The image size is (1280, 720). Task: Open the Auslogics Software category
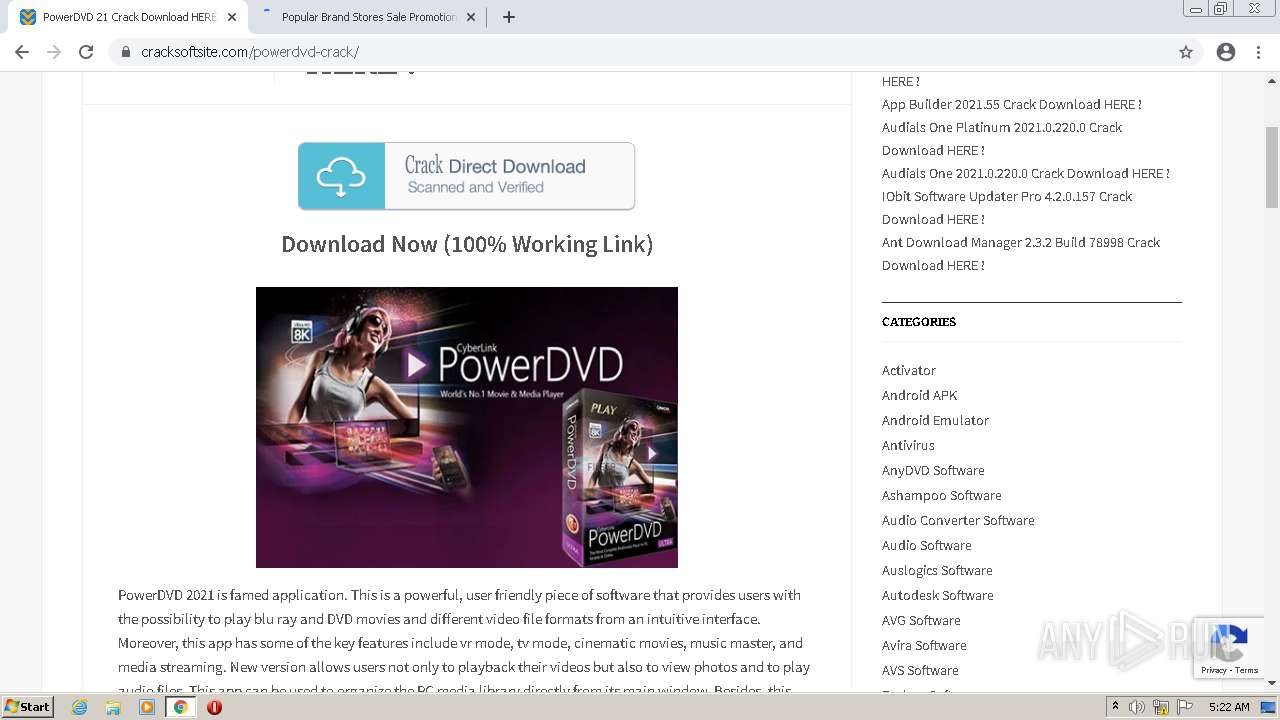click(937, 570)
